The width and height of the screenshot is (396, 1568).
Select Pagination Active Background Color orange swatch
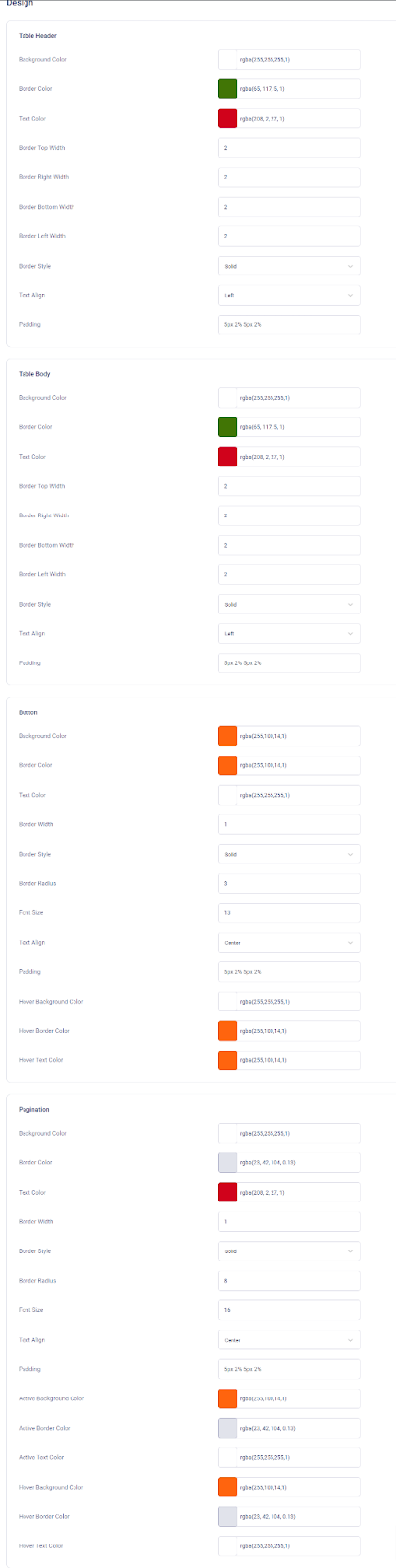[227, 1398]
